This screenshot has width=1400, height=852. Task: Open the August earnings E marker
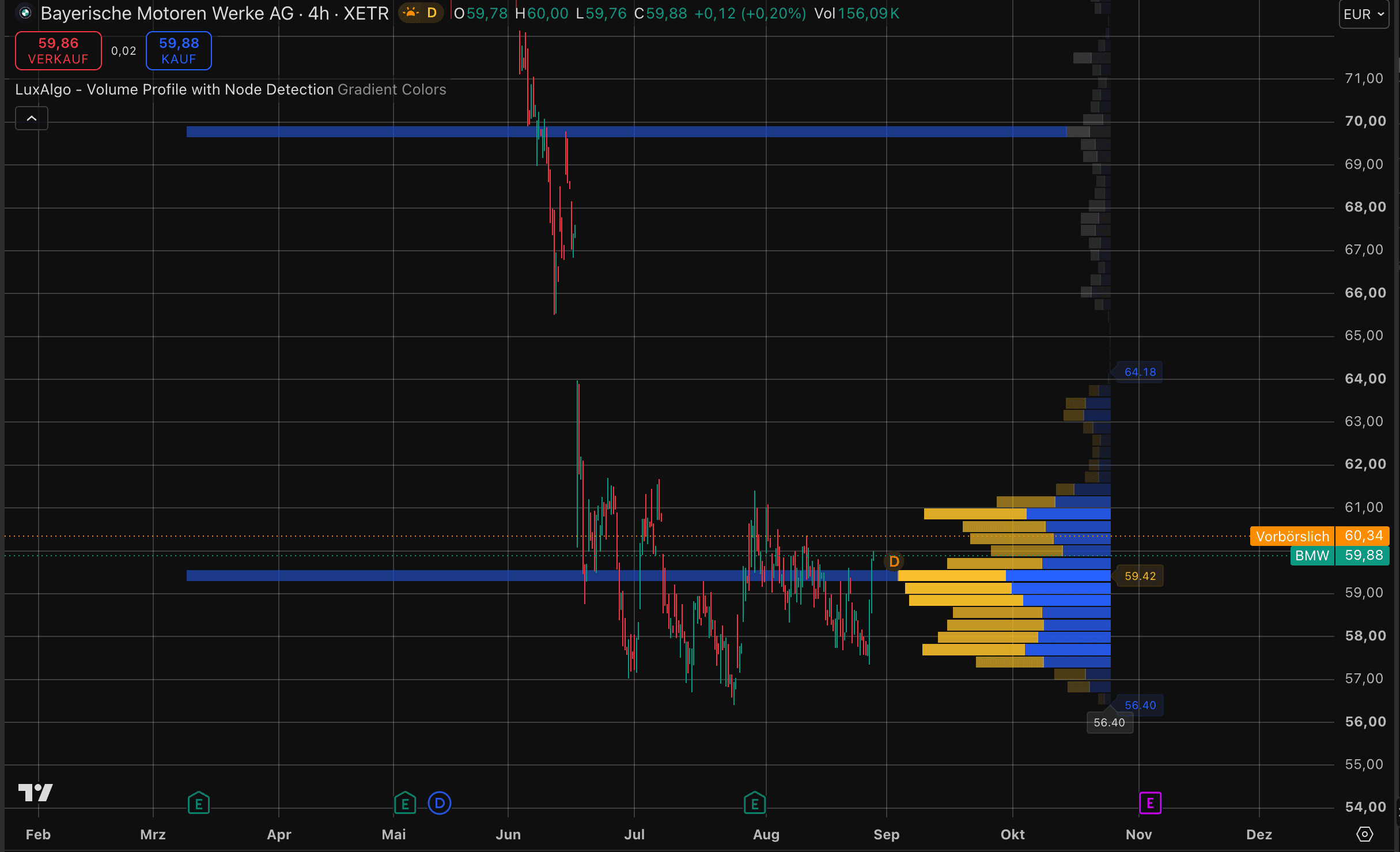[755, 803]
